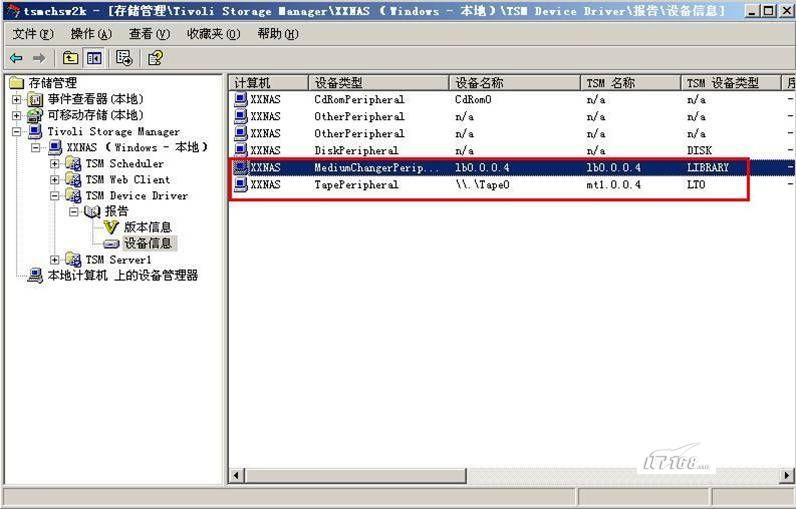The width and height of the screenshot is (796, 509).
Task: Click the TSM Scheduler icon
Action: [x=74, y=164]
